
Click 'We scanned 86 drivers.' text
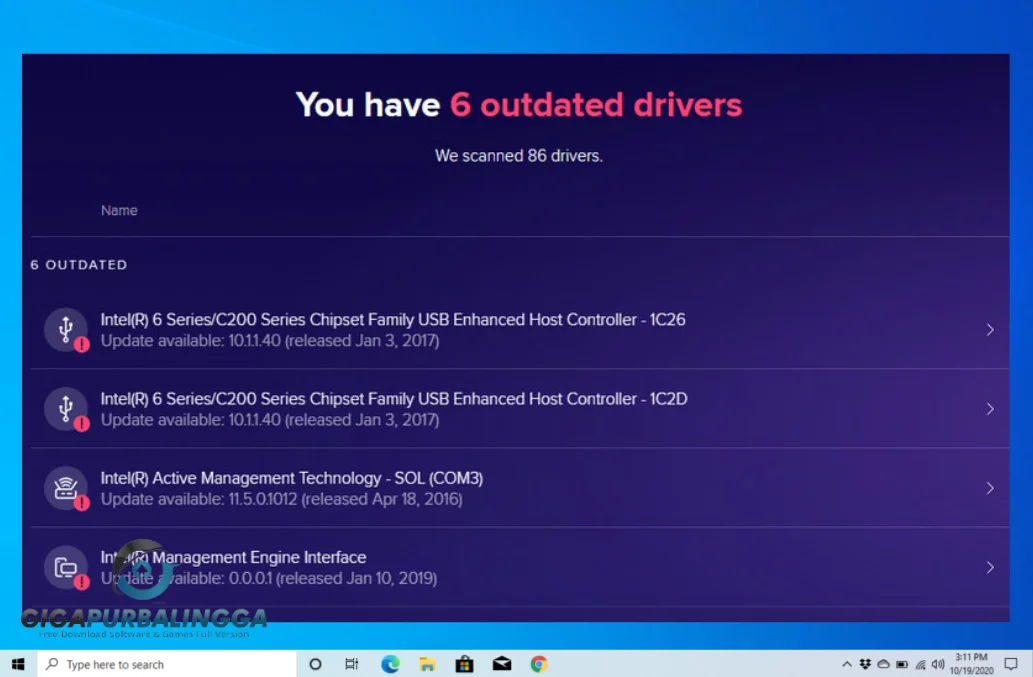pos(518,156)
